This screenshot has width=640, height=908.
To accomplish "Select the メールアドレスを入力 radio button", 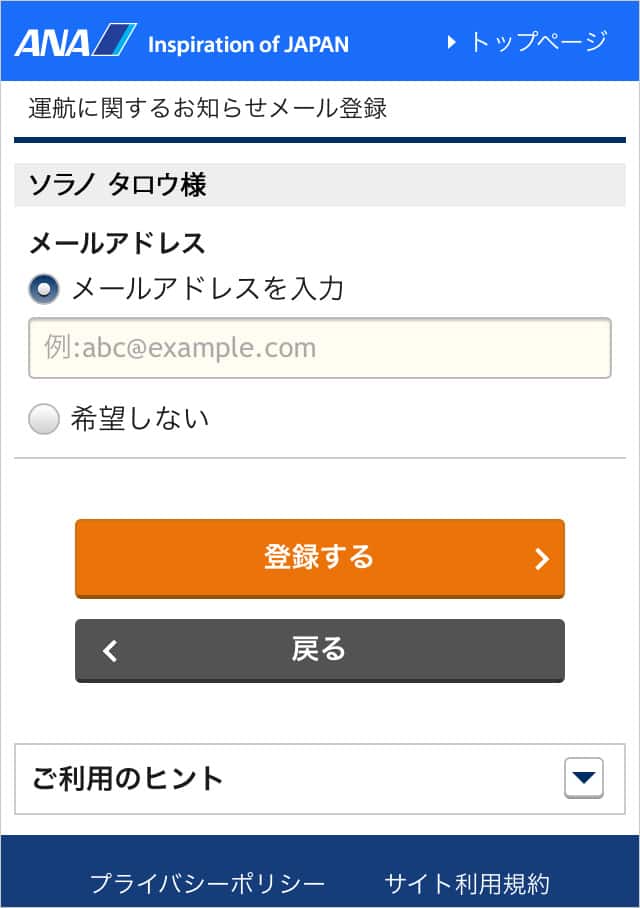I will pyautogui.click(x=44, y=288).
